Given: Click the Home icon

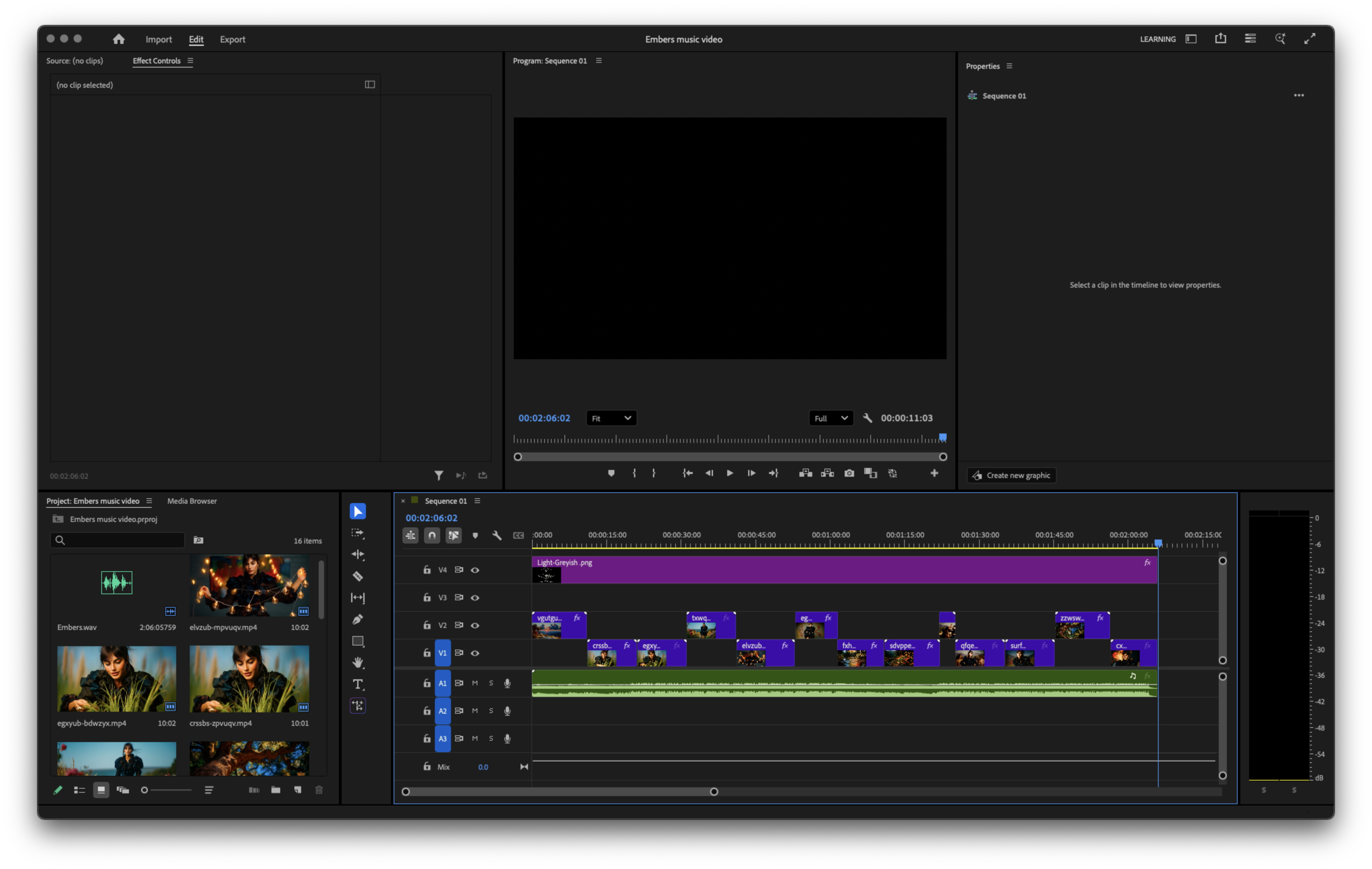Looking at the screenshot, I should [118, 39].
